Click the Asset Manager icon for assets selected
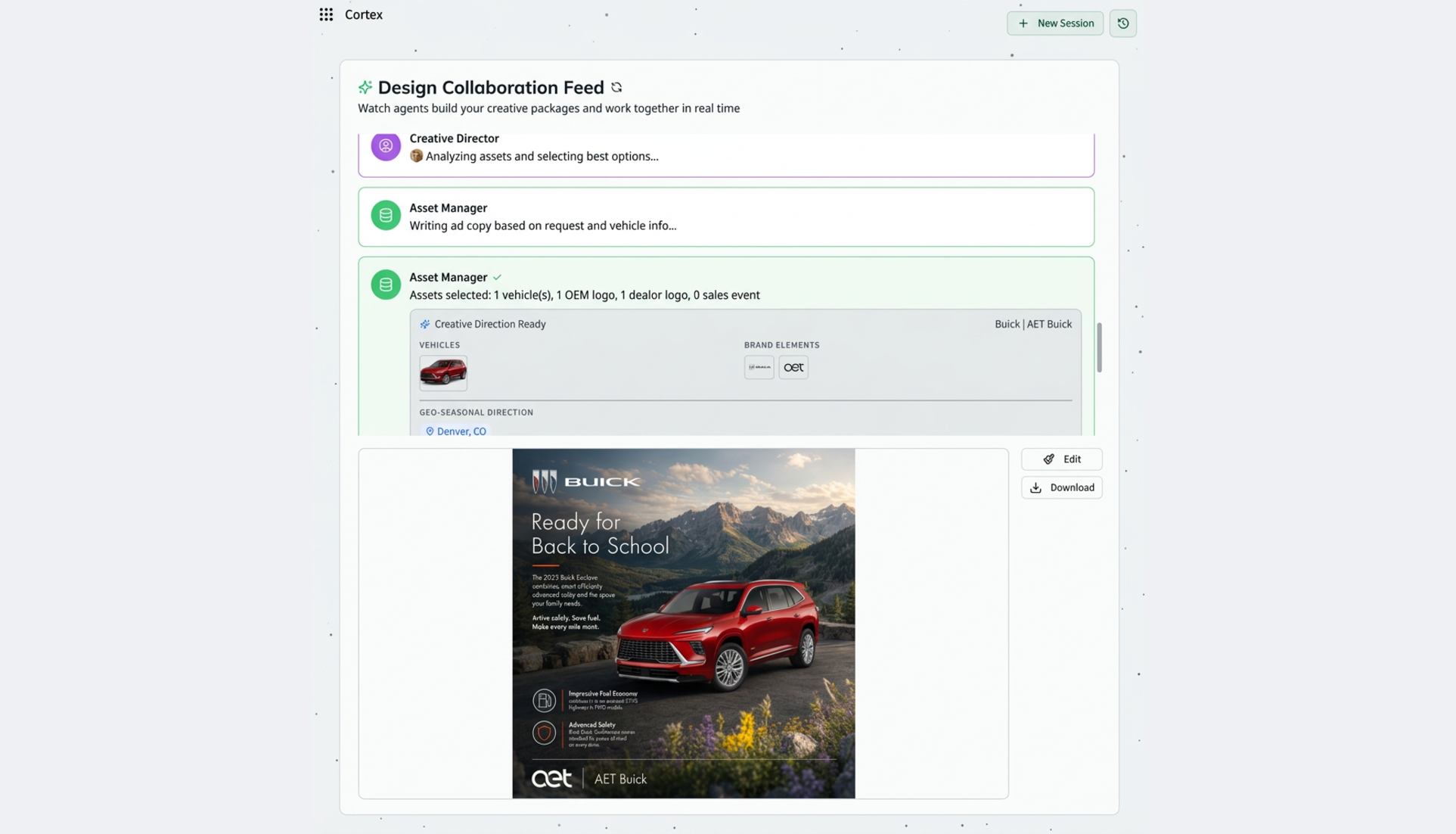1456x834 pixels. click(x=386, y=285)
